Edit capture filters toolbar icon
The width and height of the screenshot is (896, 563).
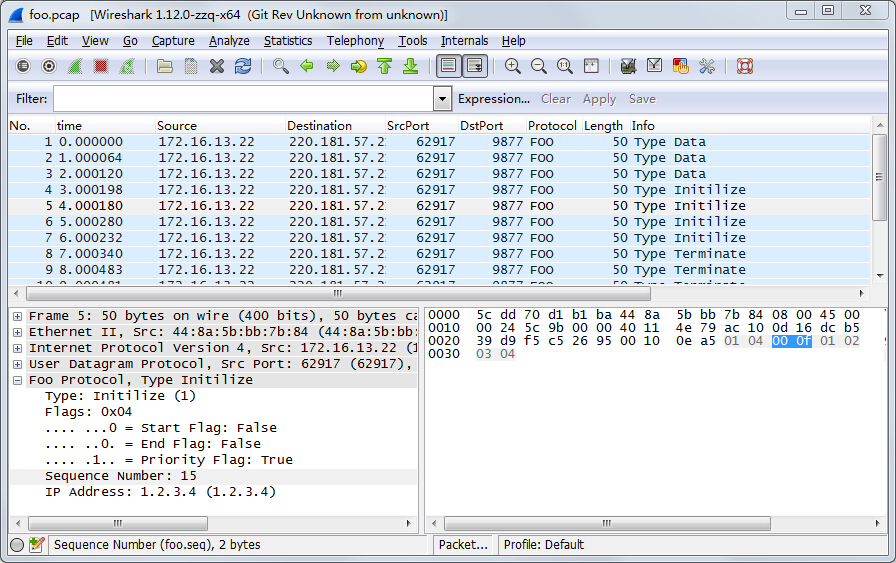click(x=629, y=66)
